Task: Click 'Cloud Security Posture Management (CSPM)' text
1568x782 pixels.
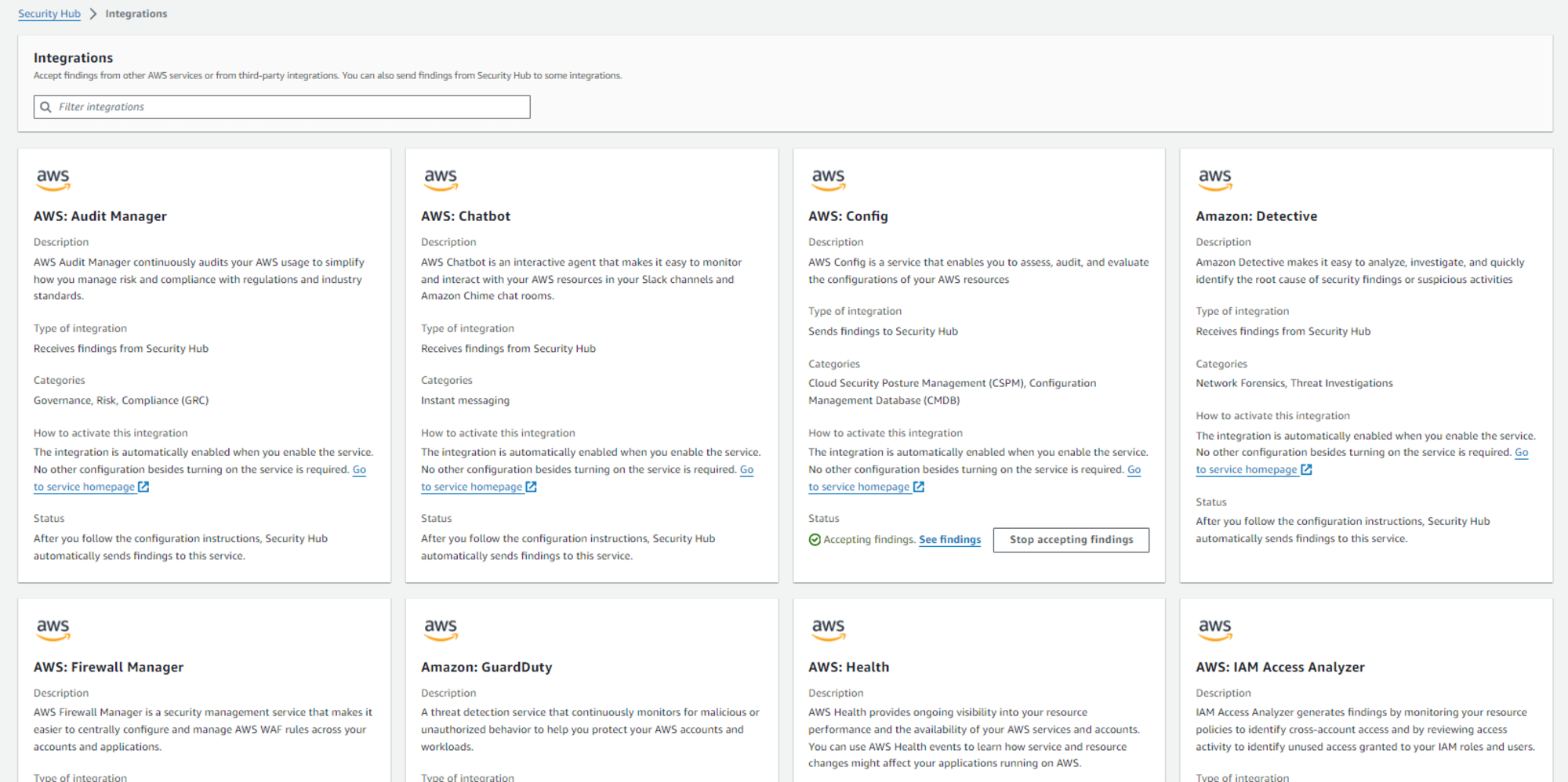Action: point(916,383)
